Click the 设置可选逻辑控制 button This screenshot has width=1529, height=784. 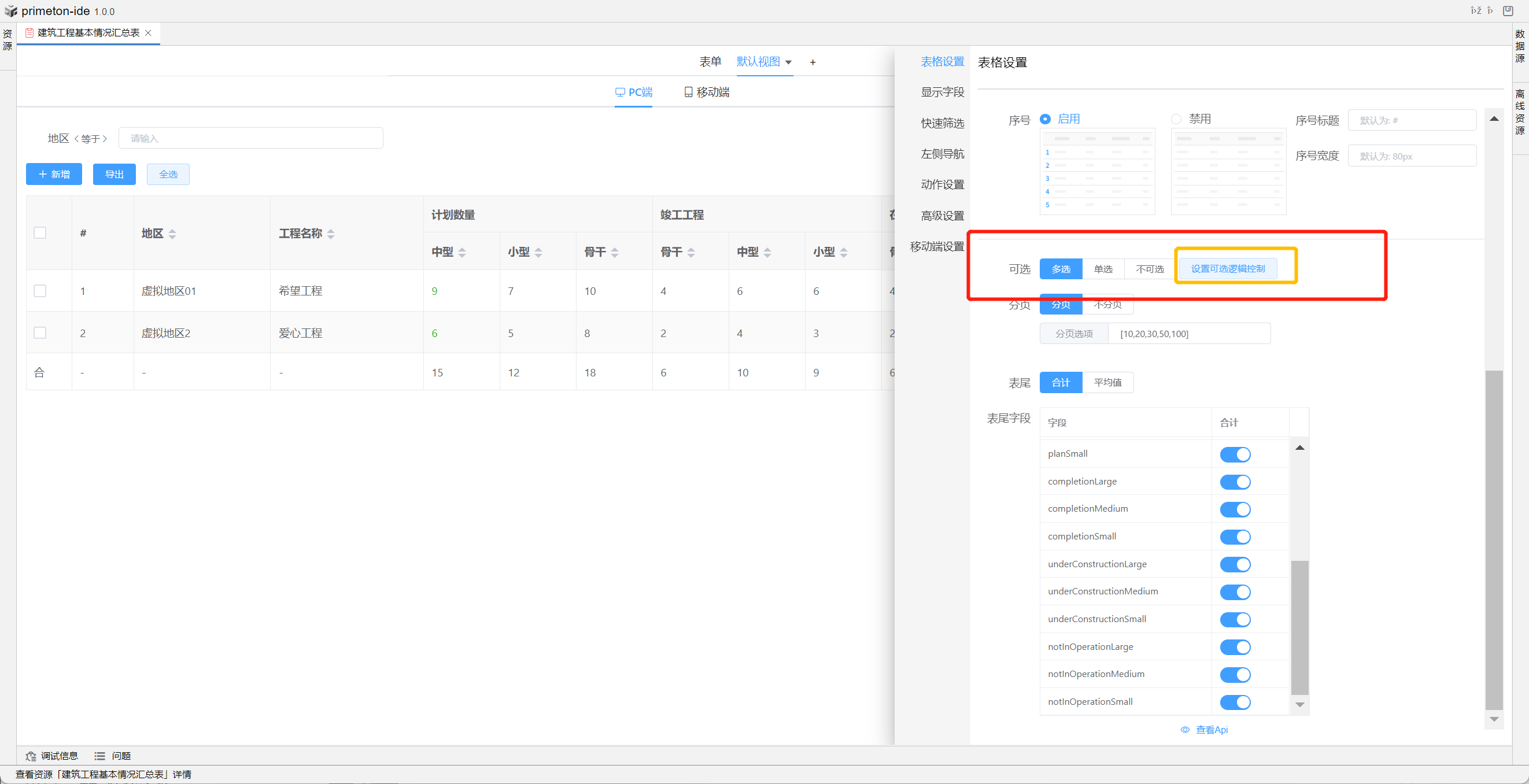click(x=1228, y=269)
